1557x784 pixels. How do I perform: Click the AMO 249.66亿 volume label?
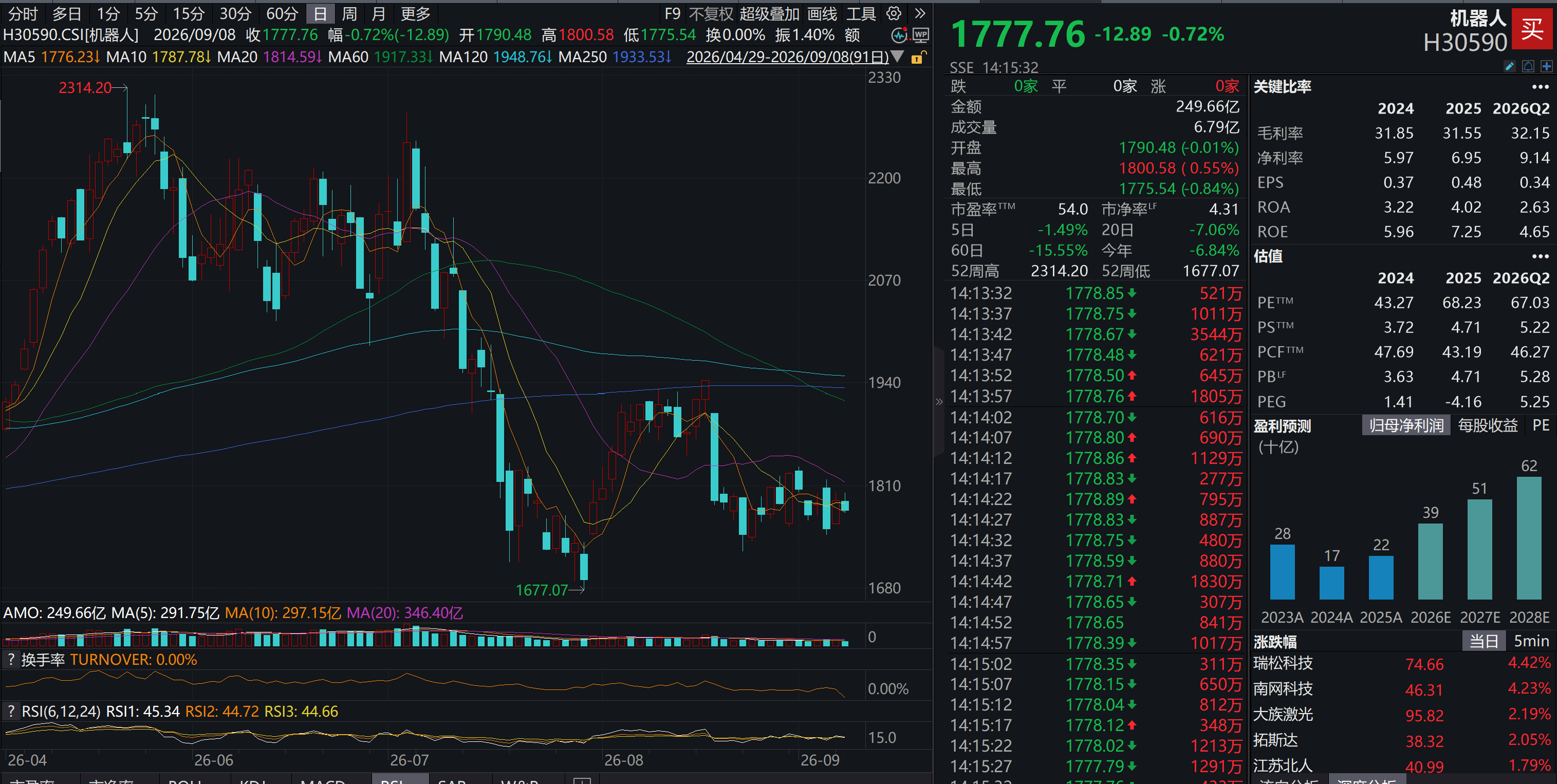pyautogui.click(x=54, y=613)
